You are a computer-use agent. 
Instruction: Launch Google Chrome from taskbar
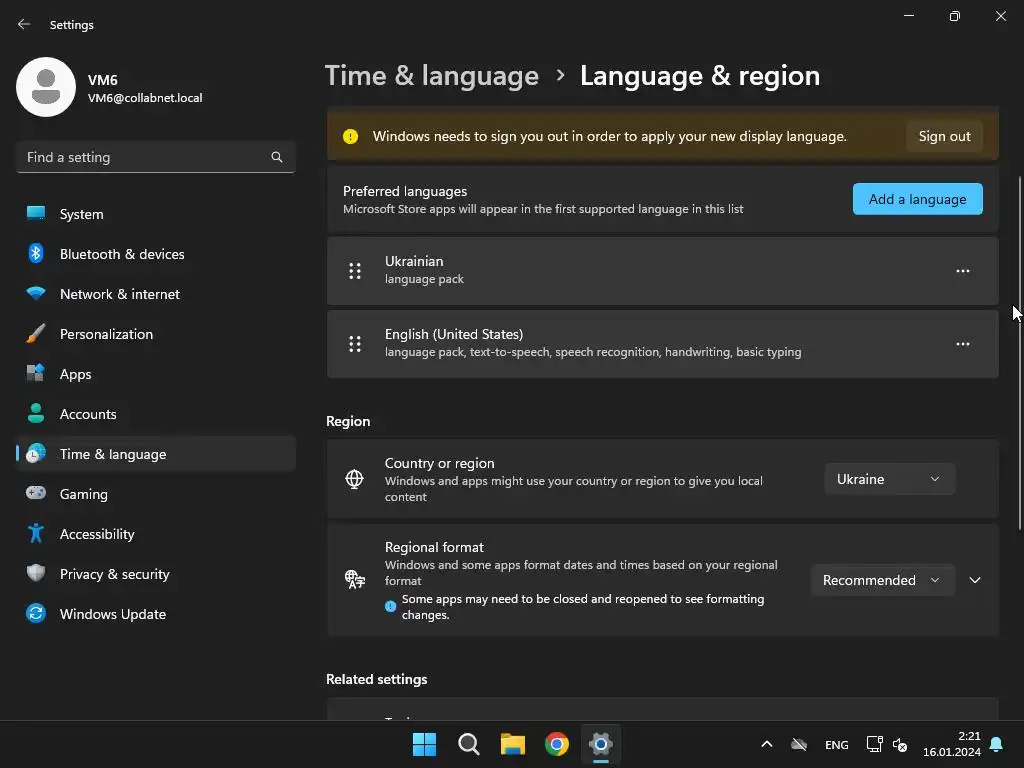pos(557,744)
